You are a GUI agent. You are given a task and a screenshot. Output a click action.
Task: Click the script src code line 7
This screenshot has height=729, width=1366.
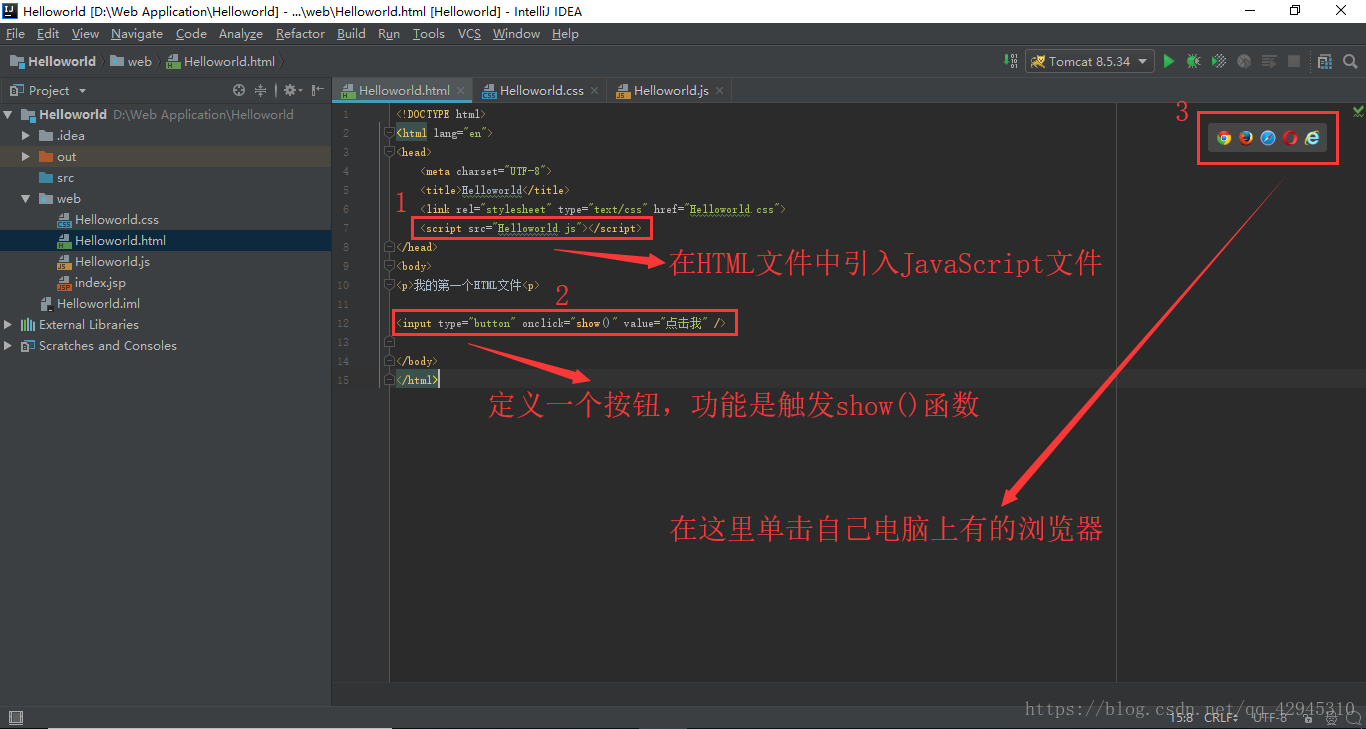tap(531, 228)
